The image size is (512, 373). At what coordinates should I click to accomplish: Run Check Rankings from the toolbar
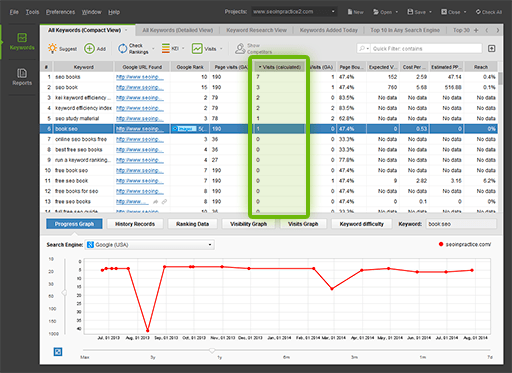pos(133,49)
